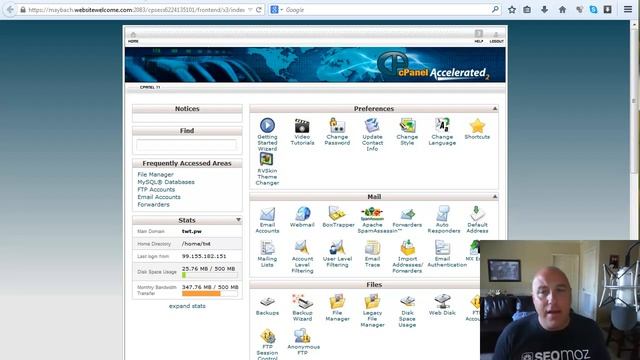Toggle the Stats panel arrow
This screenshot has width=640, height=360.
click(x=238, y=220)
